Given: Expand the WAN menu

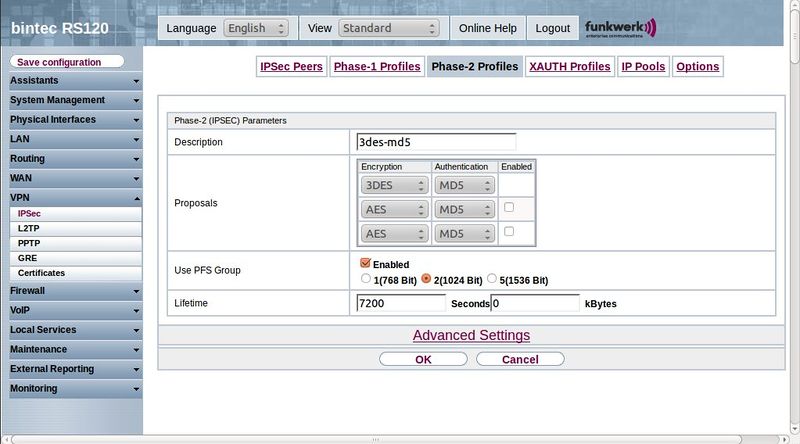Looking at the screenshot, I should pos(75,178).
